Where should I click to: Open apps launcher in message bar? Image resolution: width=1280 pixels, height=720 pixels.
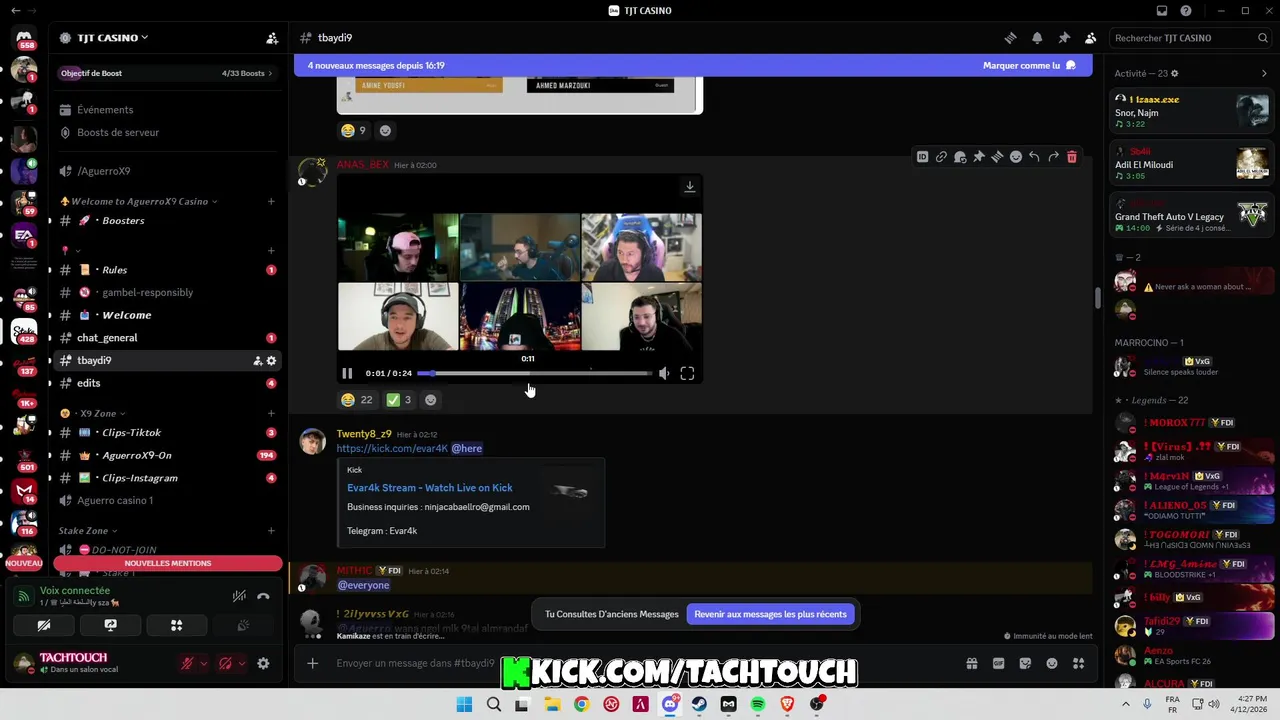click(1078, 663)
